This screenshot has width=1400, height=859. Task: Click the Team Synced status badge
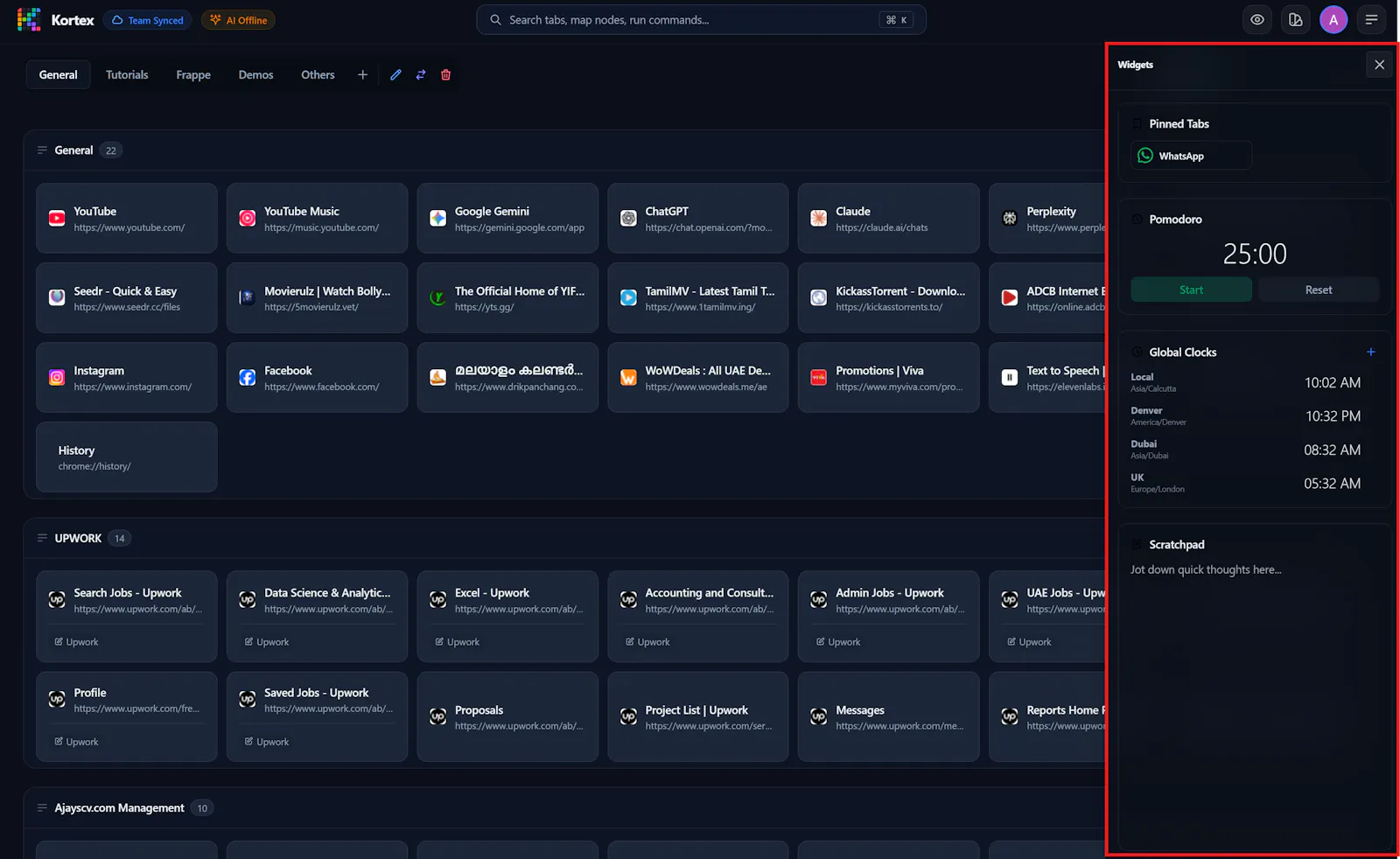tap(148, 20)
